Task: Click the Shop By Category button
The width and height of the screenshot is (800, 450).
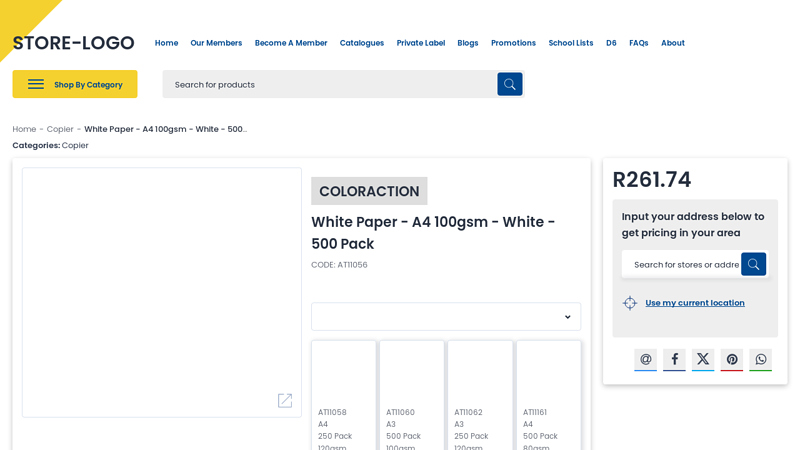Action: click(x=75, y=84)
